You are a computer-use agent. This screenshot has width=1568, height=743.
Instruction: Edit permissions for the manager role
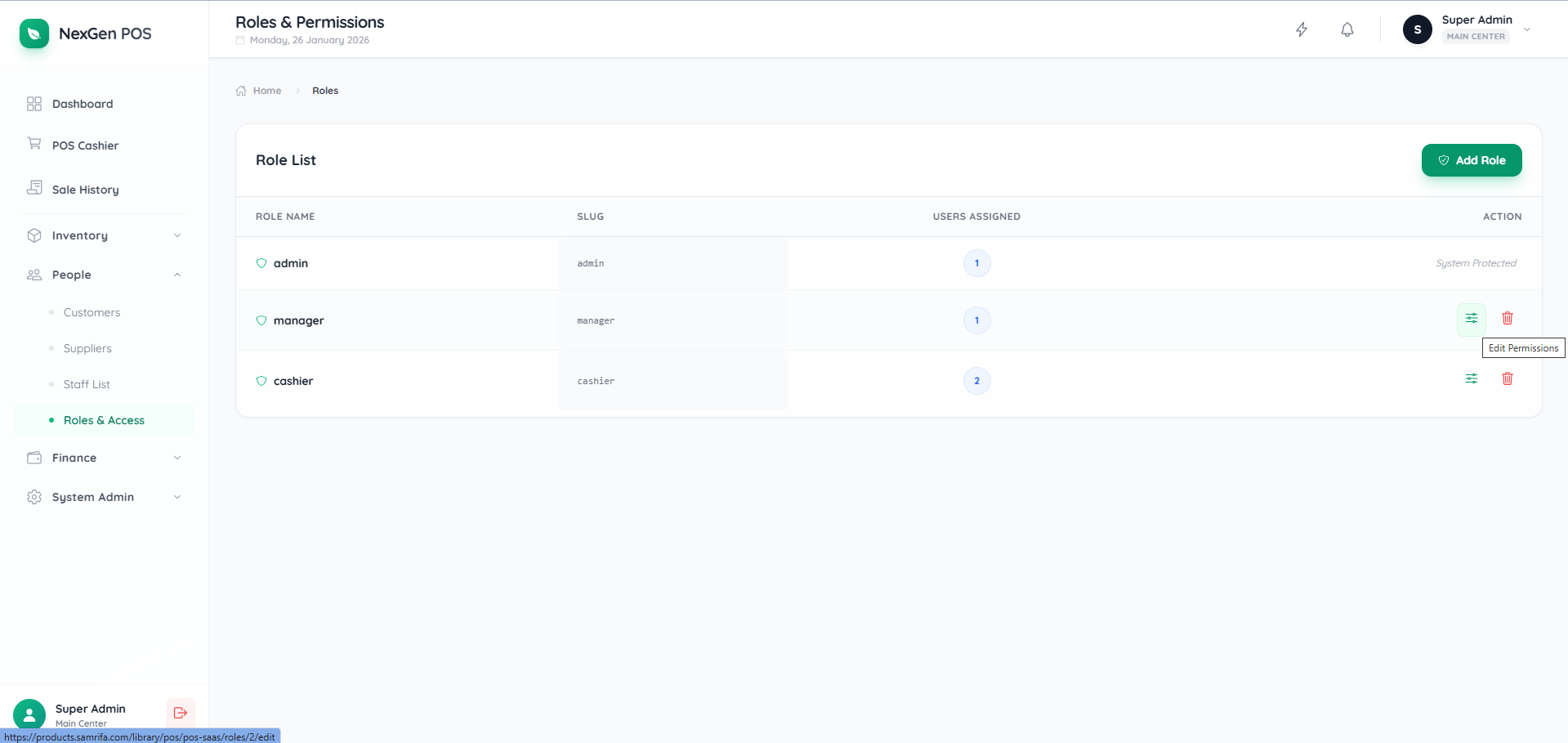(1471, 319)
